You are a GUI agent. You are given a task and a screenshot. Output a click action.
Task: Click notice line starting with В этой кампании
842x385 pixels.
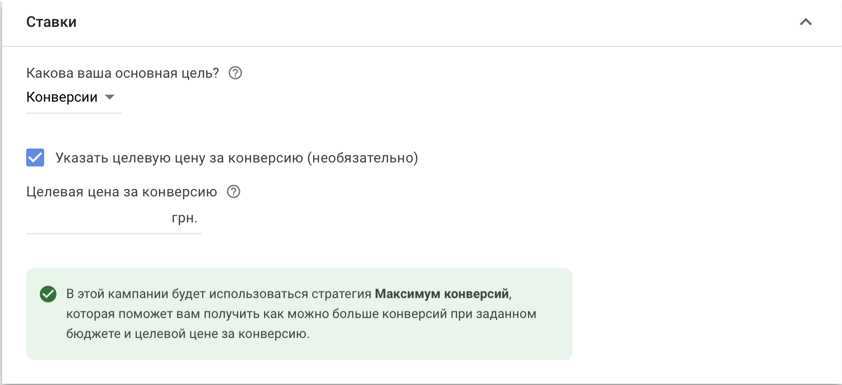coord(289,294)
